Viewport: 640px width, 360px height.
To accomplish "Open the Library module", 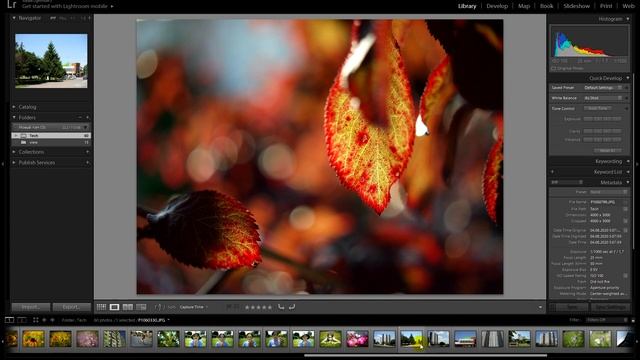I will coord(467,6).
